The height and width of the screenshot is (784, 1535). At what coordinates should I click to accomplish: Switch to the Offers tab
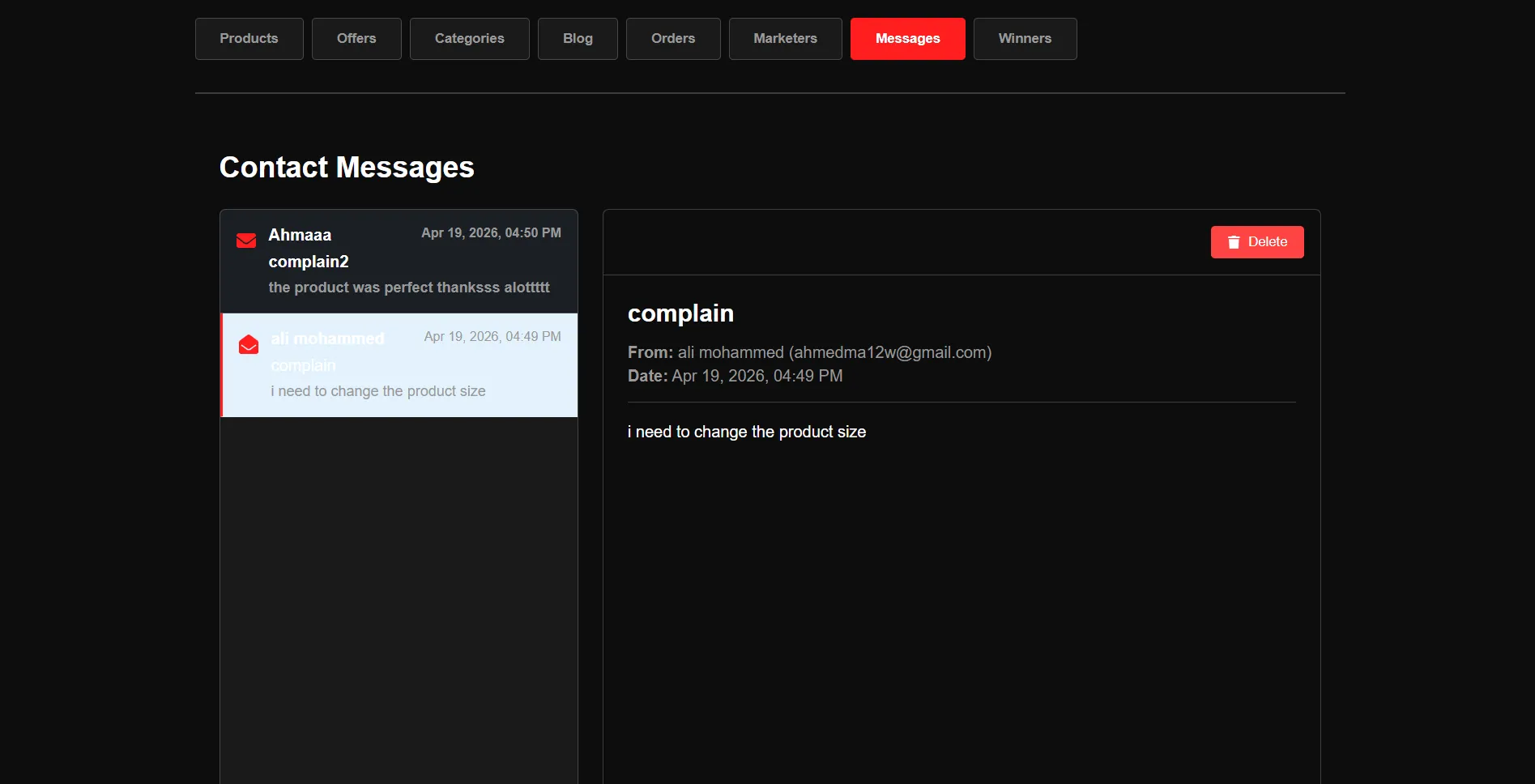356,39
